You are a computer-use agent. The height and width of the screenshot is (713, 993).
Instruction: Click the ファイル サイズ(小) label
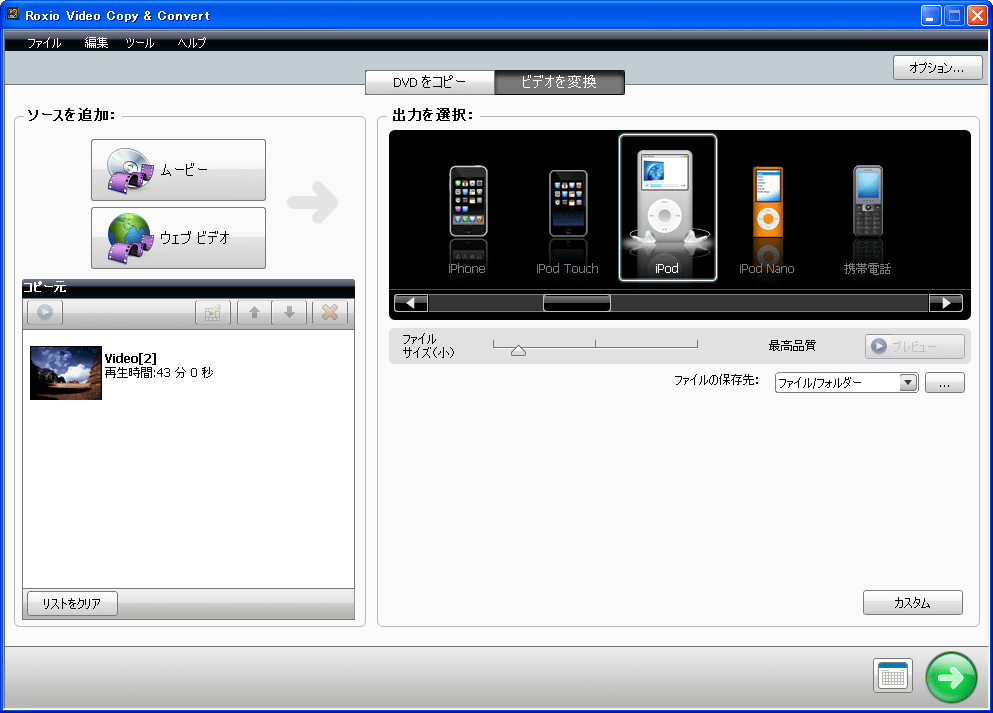pyautogui.click(x=428, y=346)
